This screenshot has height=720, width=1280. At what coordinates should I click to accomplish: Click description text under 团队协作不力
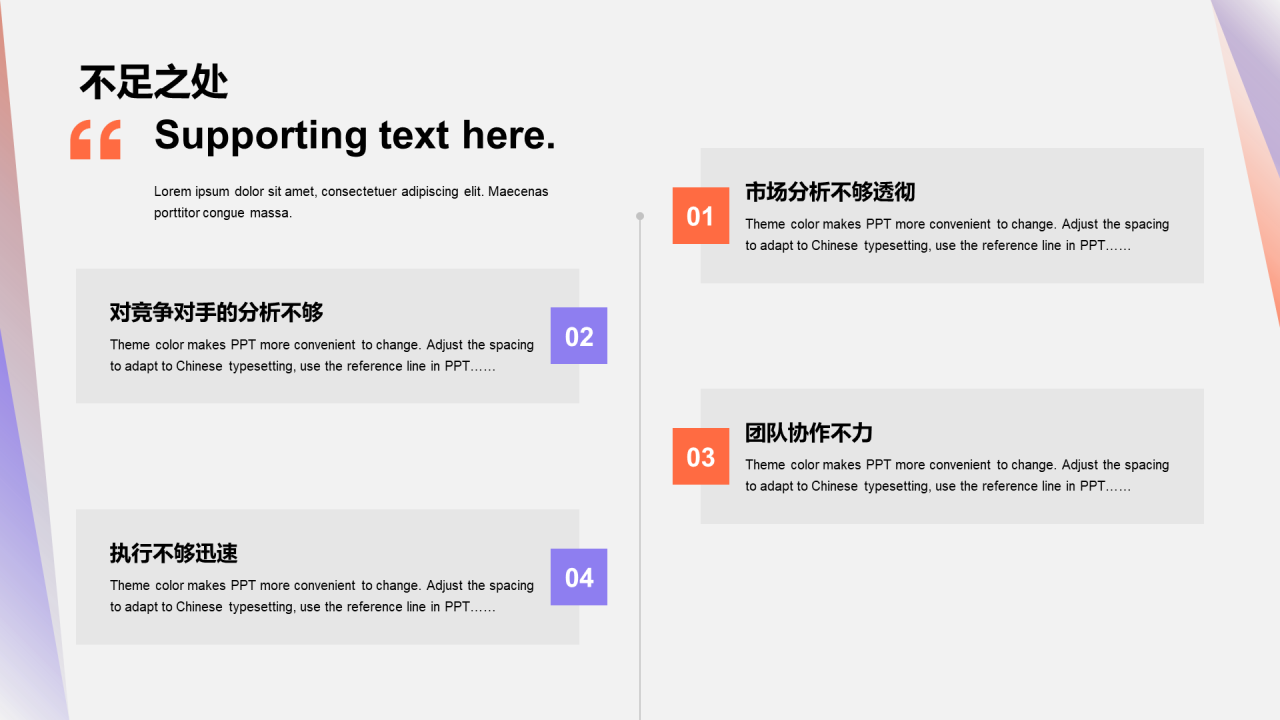(x=956, y=475)
